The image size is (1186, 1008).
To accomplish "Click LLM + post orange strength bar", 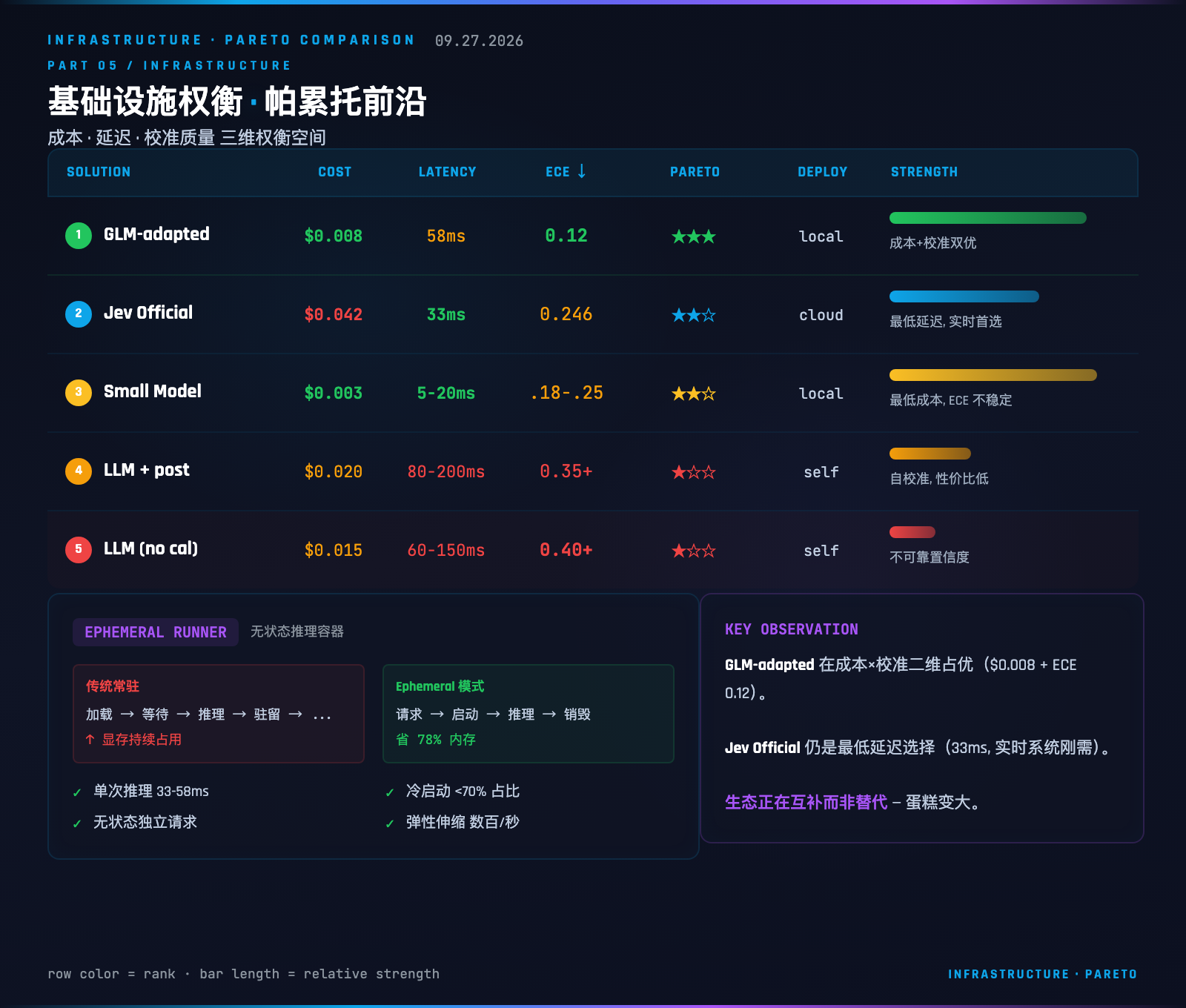I will [930, 454].
